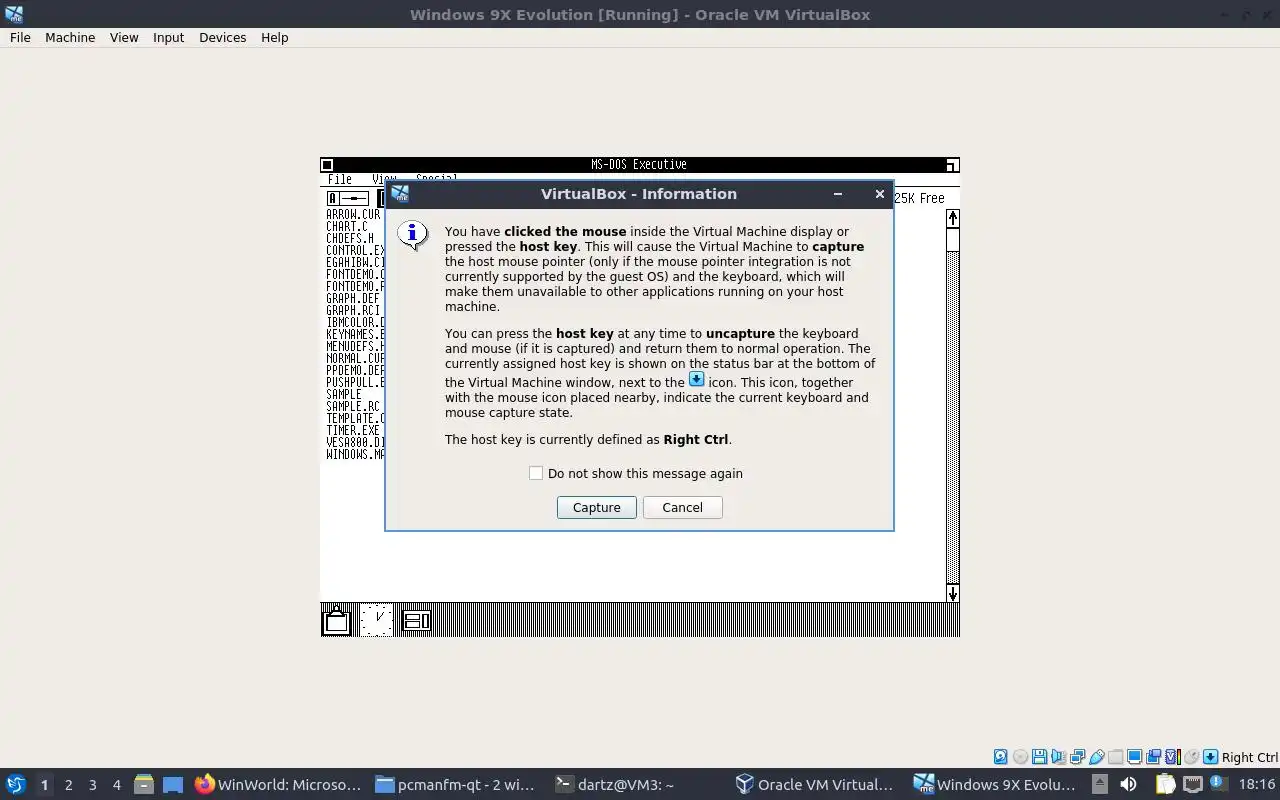Select file CHDEFS.H in the list
The height and width of the screenshot is (800, 1280).
click(x=350, y=238)
